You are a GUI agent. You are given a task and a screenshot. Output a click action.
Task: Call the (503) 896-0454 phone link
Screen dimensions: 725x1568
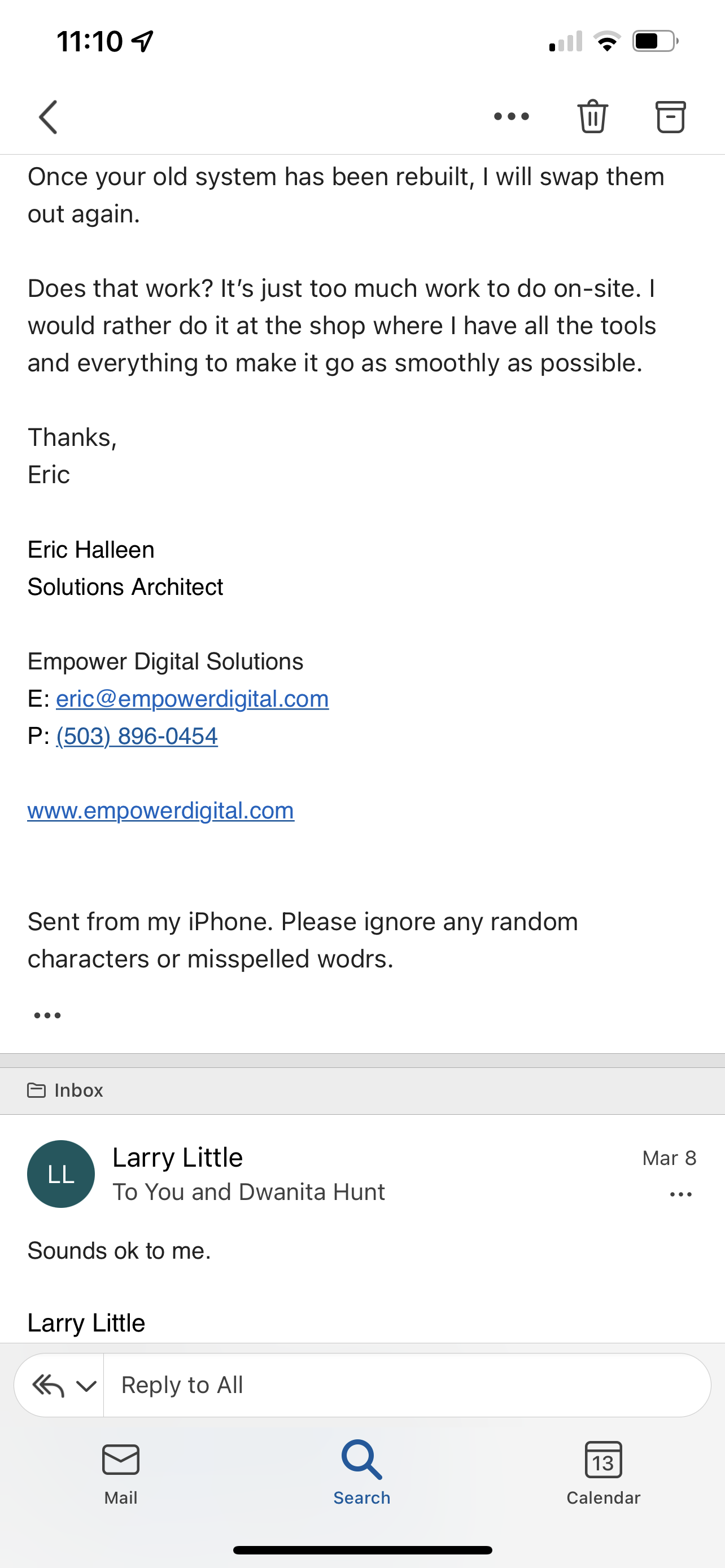tap(137, 736)
